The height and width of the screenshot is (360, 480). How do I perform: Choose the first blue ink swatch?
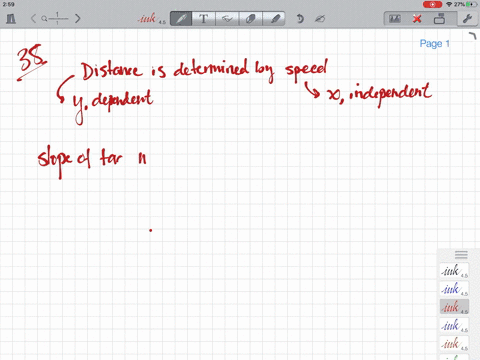tap(454, 289)
